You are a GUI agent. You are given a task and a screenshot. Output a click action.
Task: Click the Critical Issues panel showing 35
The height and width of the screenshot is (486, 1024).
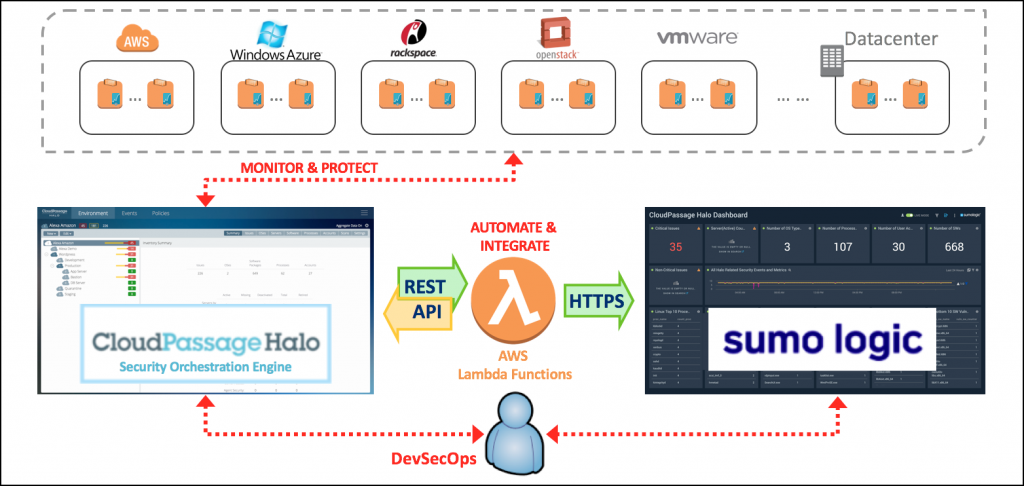pos(677,240)
